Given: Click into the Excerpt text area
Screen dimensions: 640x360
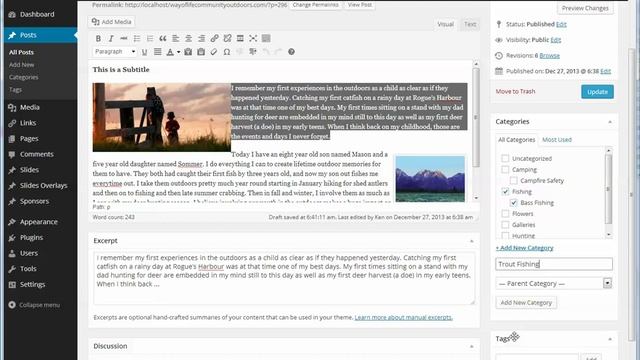Looking at the screenshot, I should [x=284, y=278].
